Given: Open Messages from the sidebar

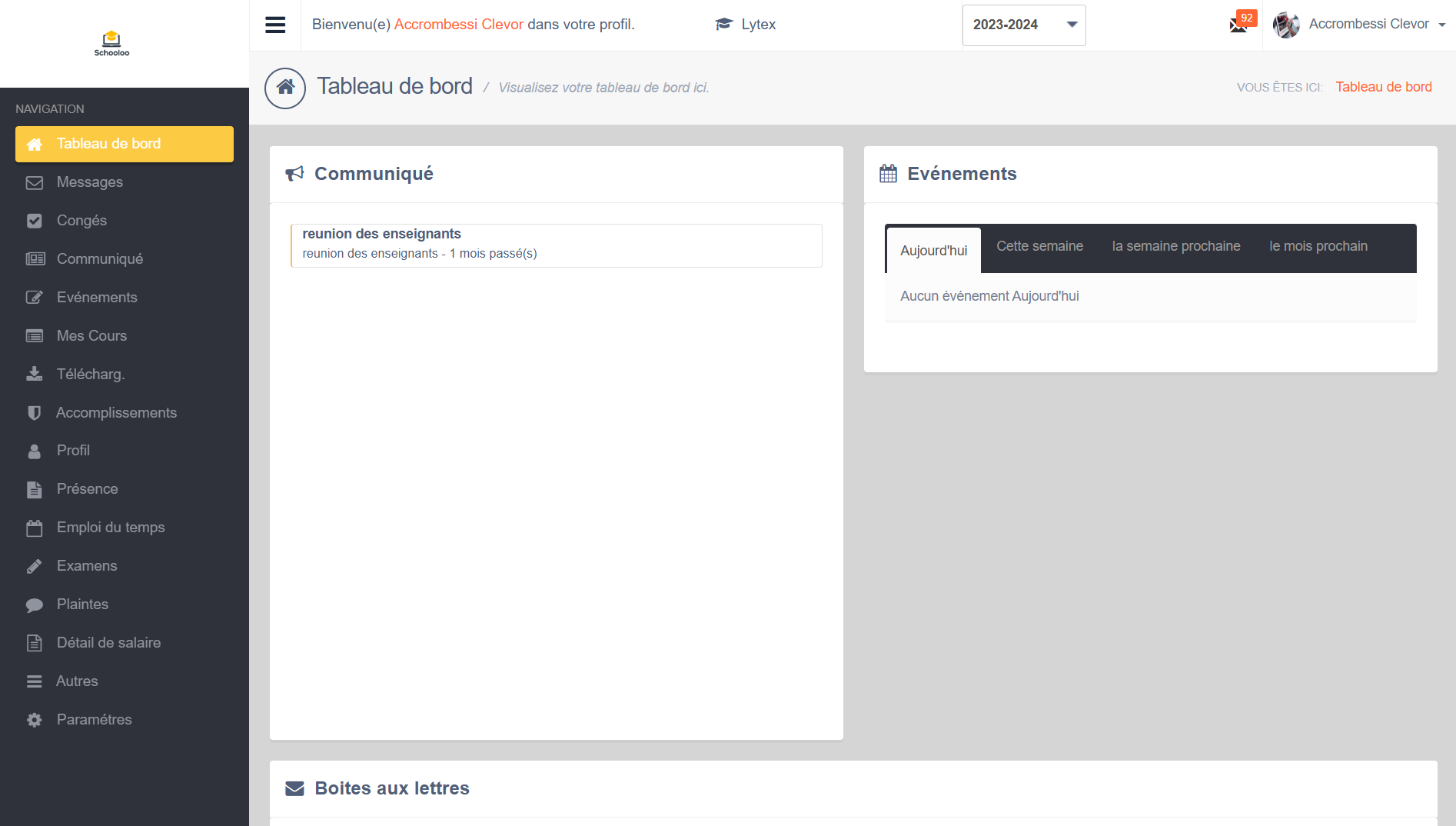Looking at the screenshot, I should pos(89,182).
